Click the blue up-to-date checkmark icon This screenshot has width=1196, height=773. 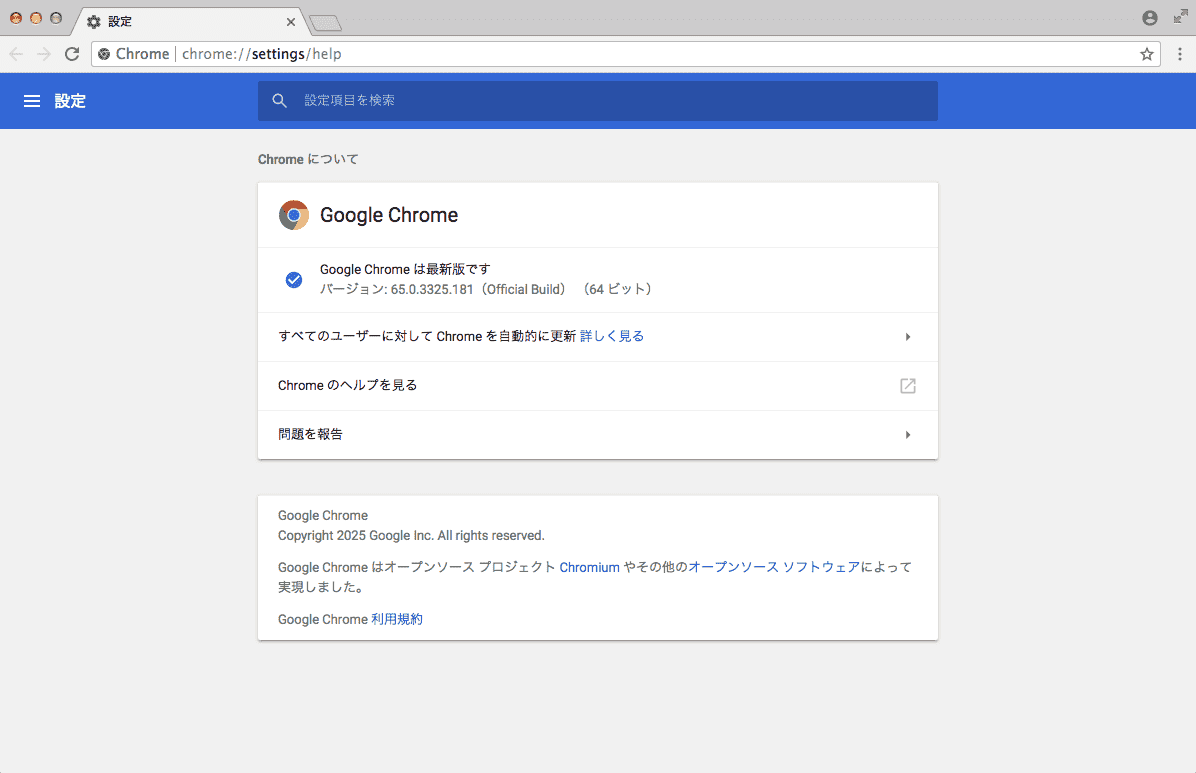294,280
